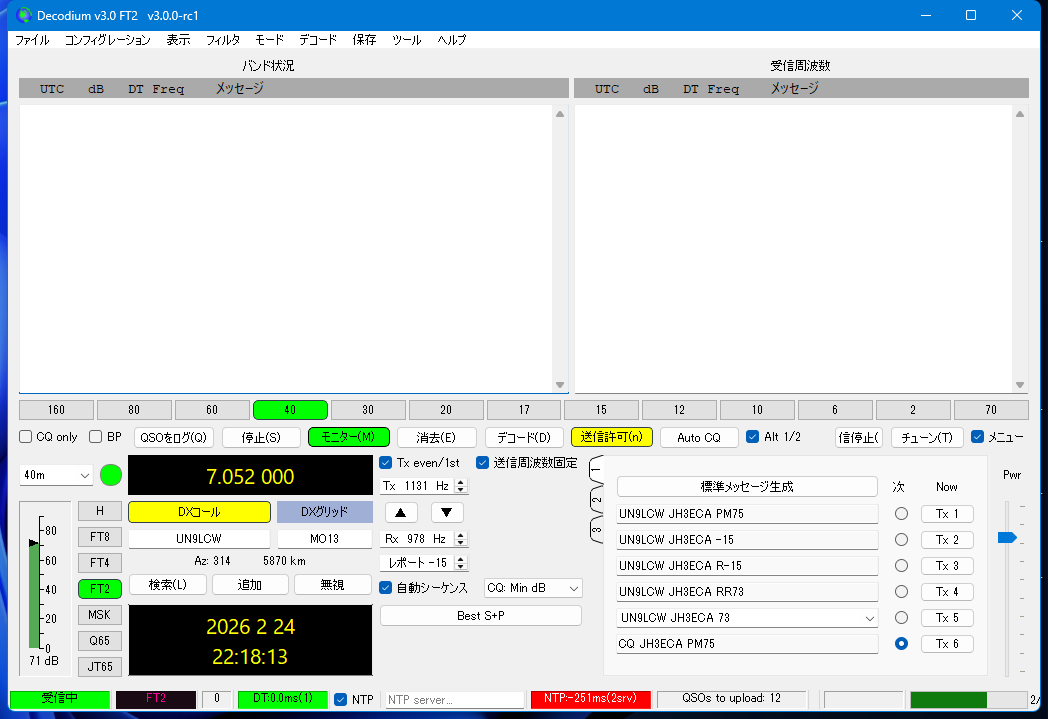Viewport: 1048px width, 719px height.
Task: Enable the CQ only checkbox
Action: [26, 437]
